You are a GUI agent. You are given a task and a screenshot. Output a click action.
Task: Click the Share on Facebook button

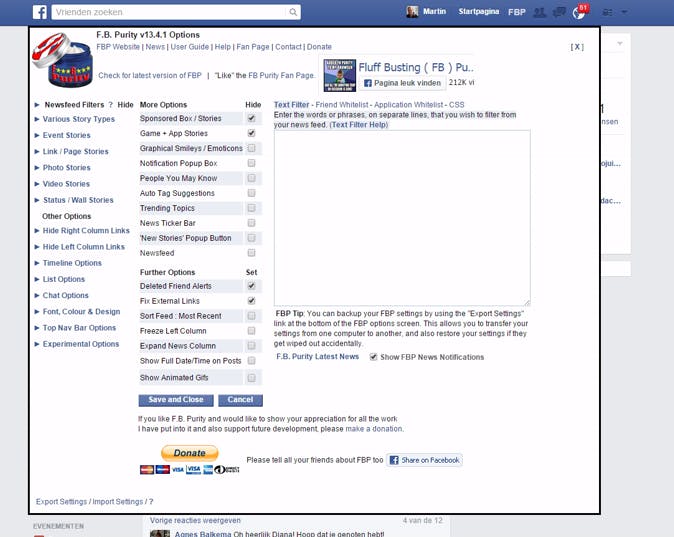[424, 460]
